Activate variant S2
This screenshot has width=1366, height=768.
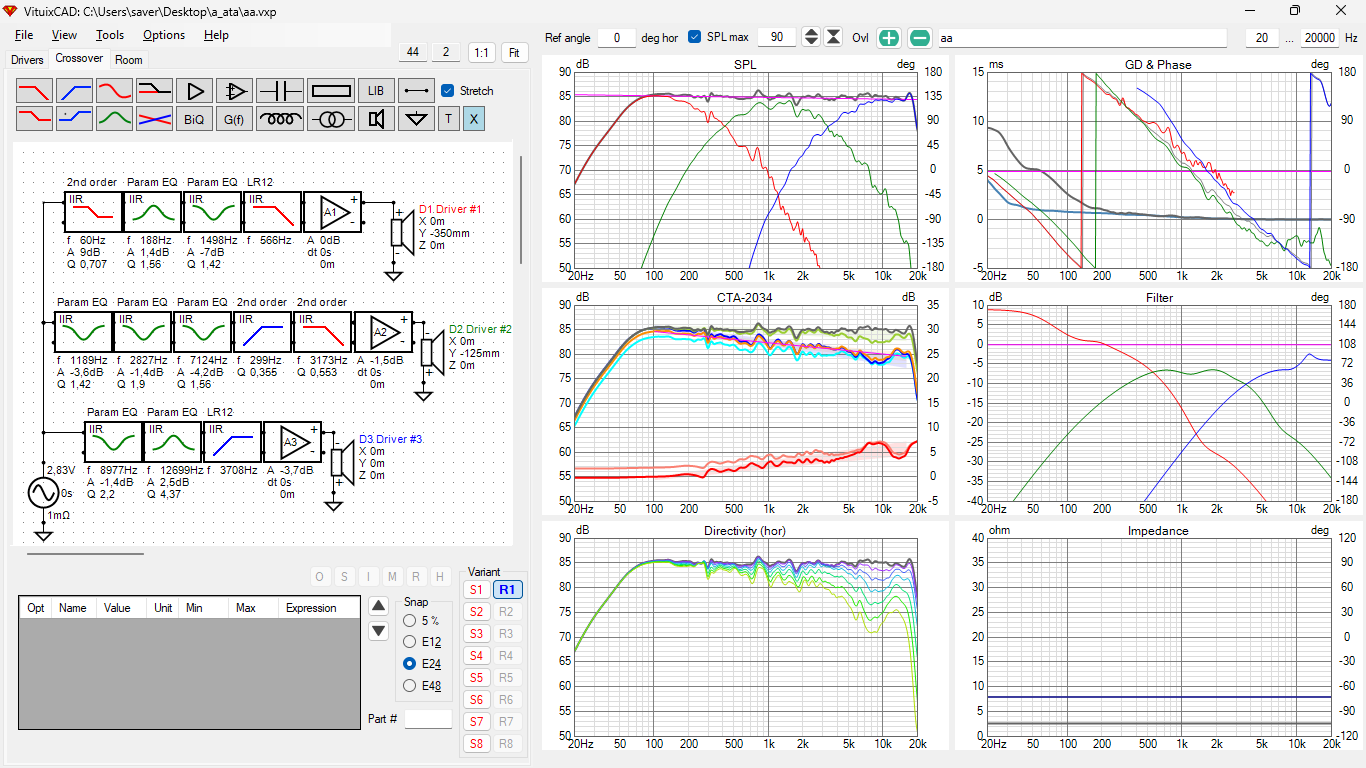click(x=476, y=612)
